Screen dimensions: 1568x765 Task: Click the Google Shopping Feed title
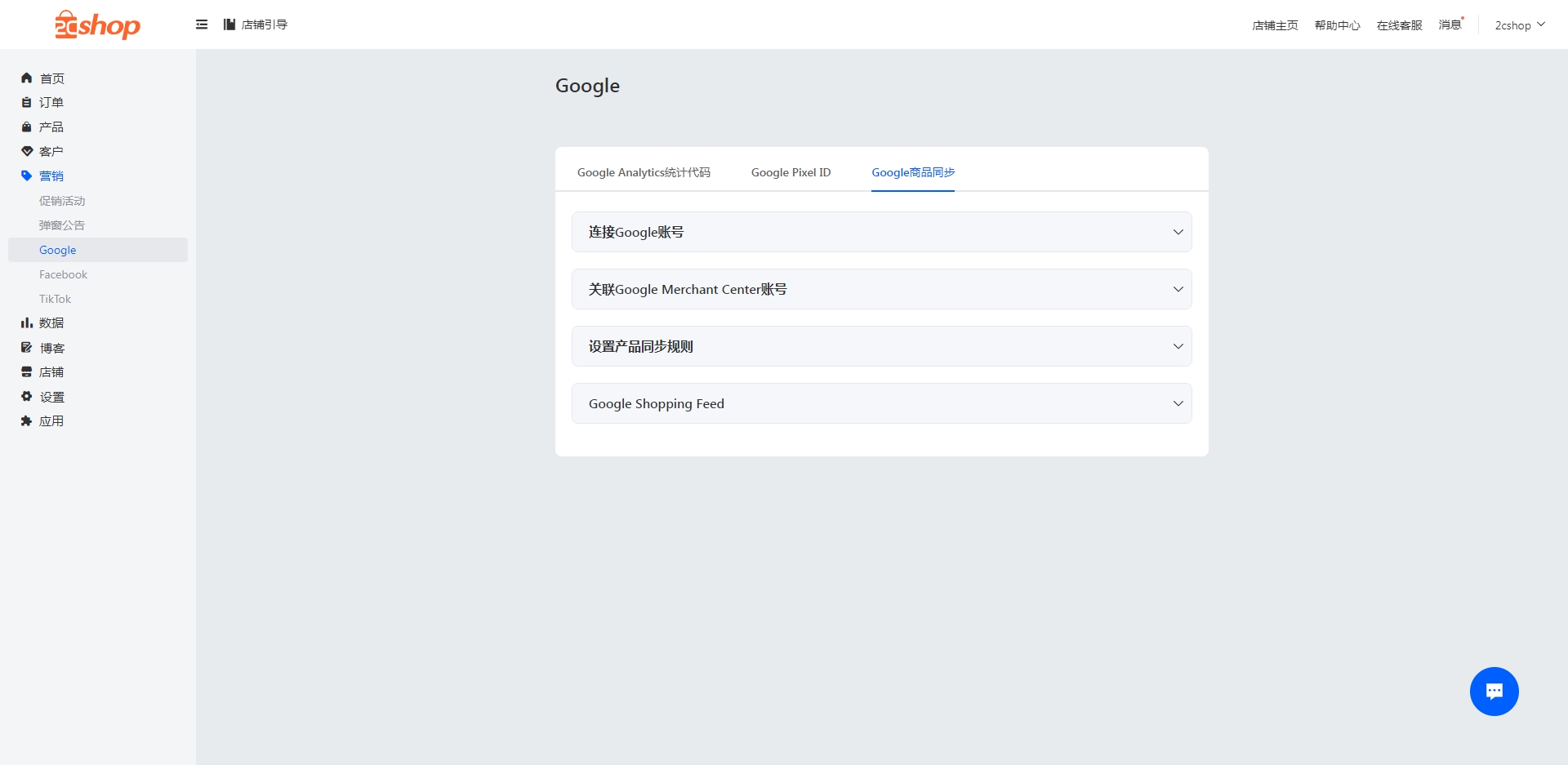click(657, 403)
